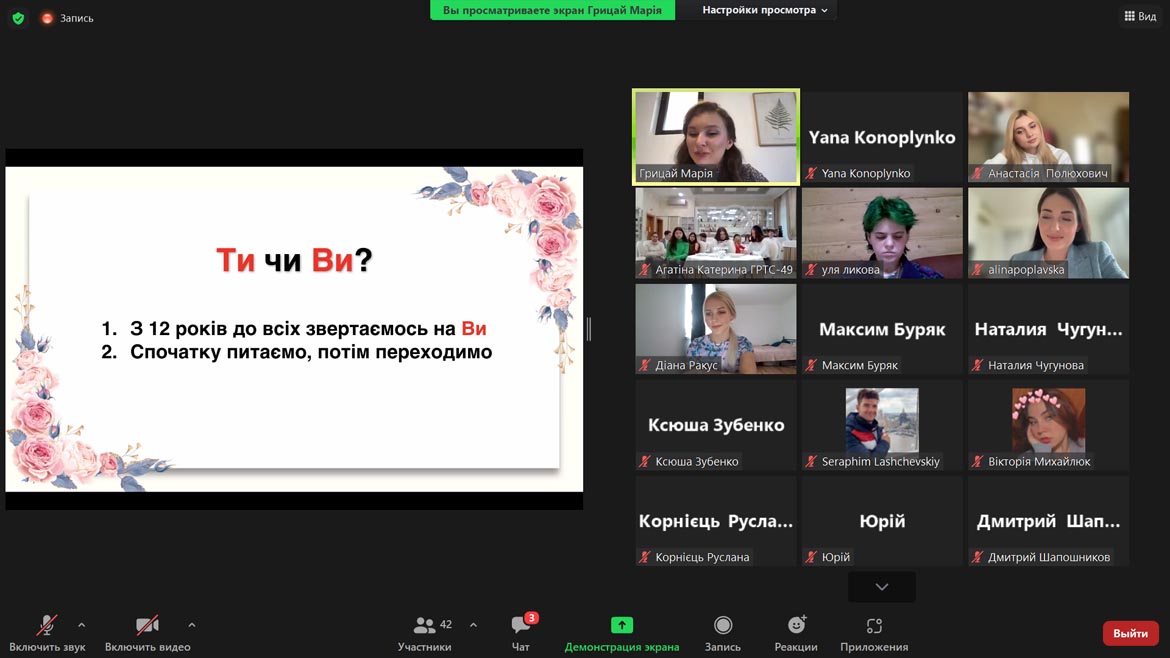Click the participant count 42
The image size is (1170, 658).
[446, 624]
